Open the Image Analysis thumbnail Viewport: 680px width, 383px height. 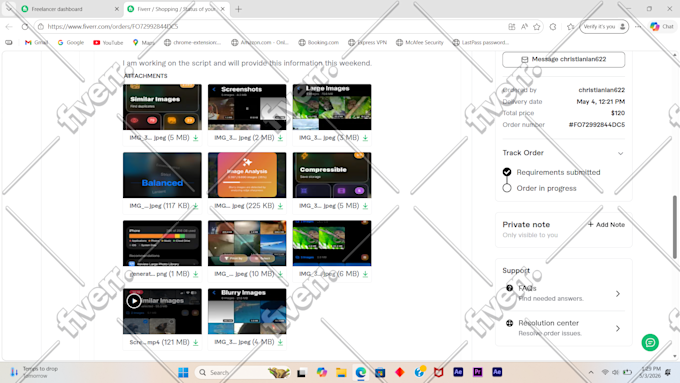(x=247, y=175)
